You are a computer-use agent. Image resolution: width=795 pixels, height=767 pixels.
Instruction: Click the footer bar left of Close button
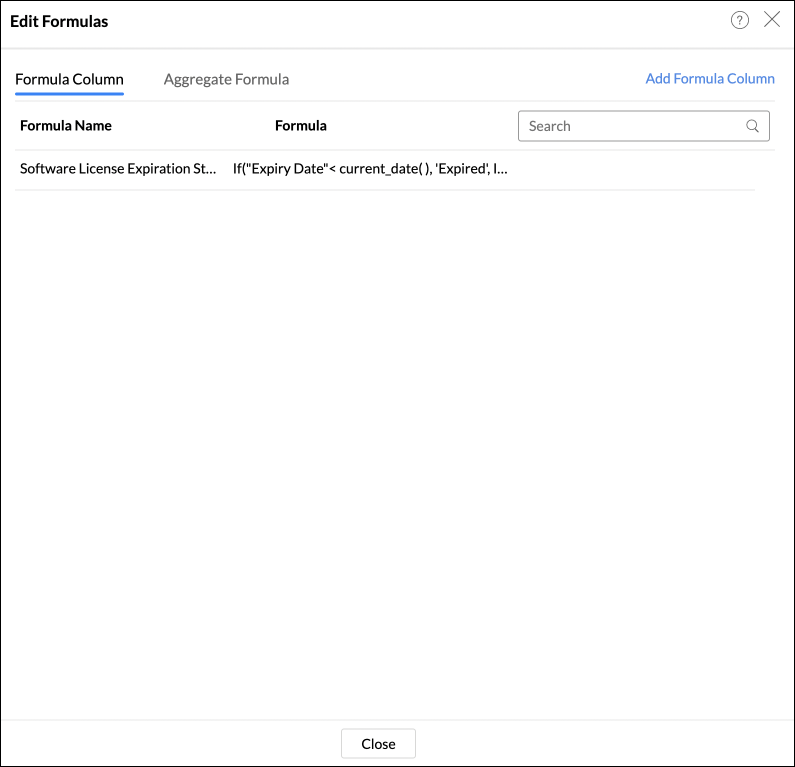pyautogui.click(x=170, y=743)
